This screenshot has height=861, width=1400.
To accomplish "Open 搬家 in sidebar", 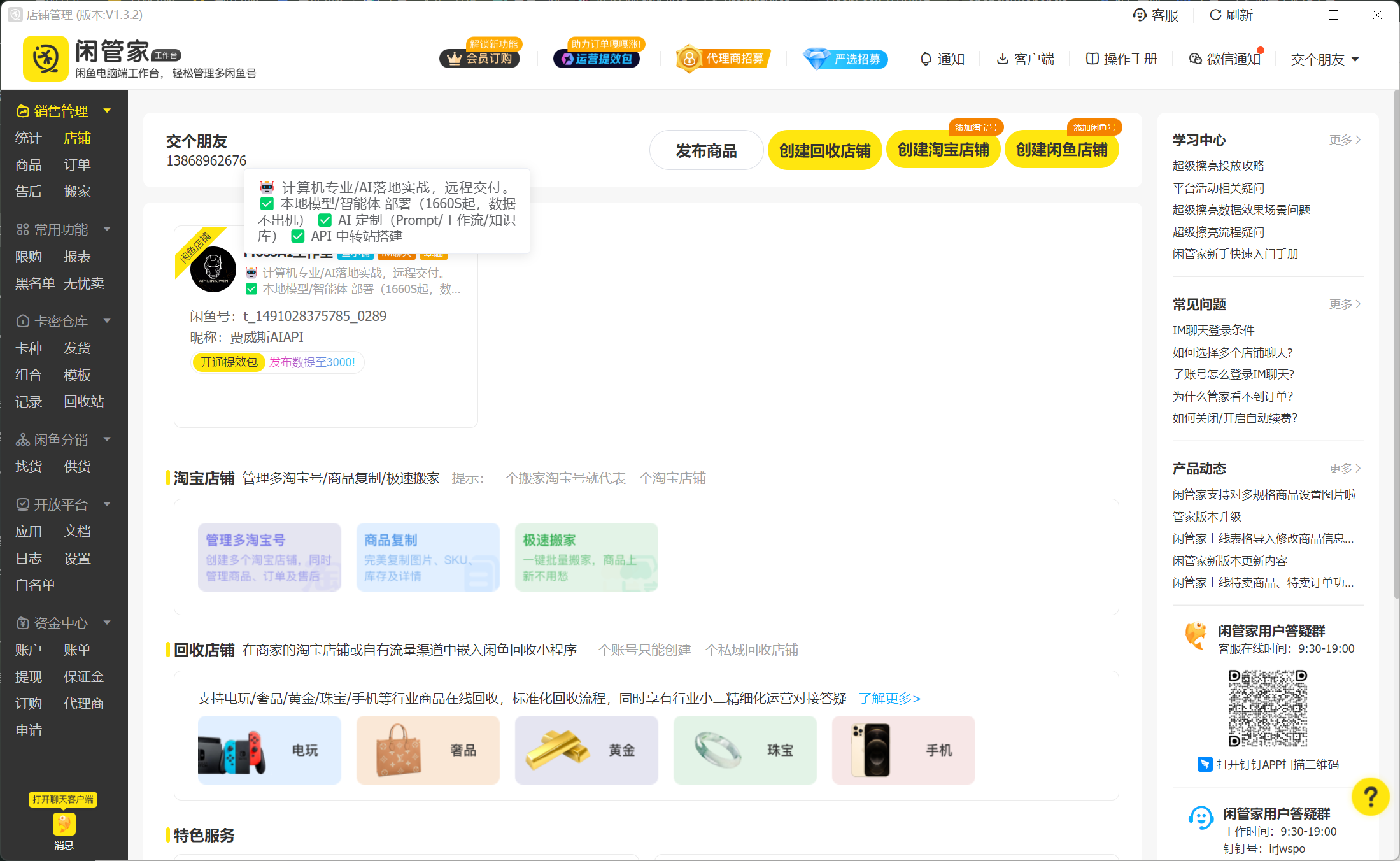I will [x=77, y=192].
